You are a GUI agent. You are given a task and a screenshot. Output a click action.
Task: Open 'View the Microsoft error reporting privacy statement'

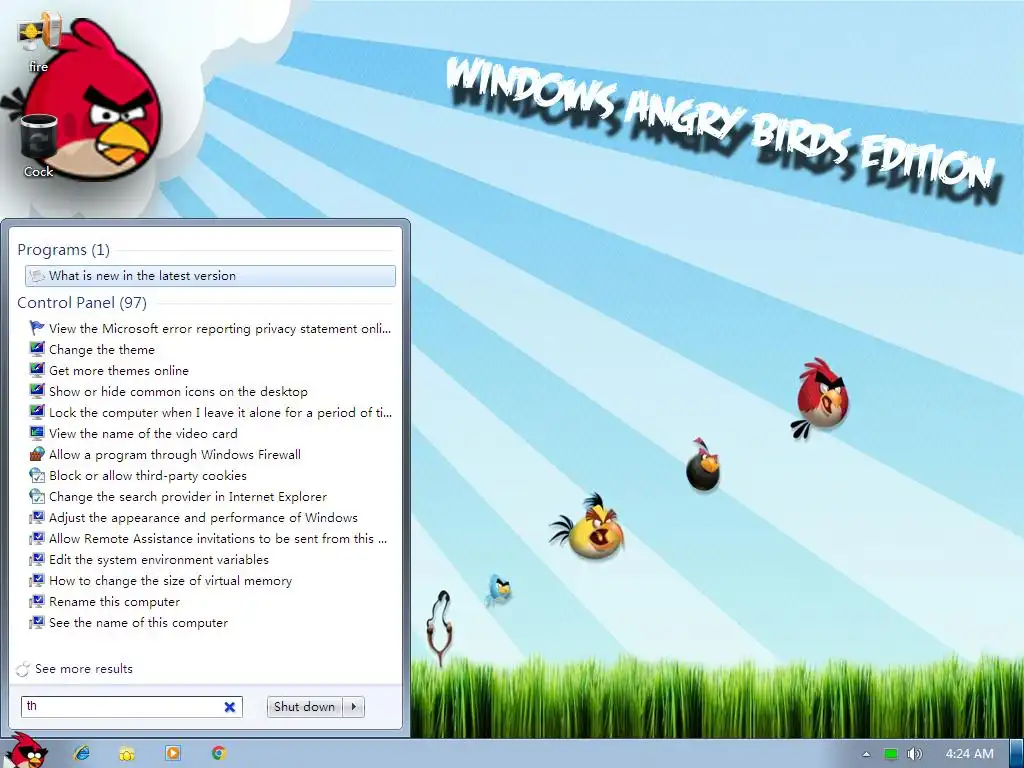coord(210,328)
